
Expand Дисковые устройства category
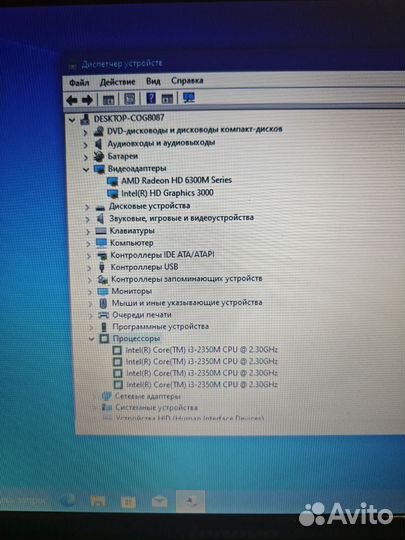point(87,207)
